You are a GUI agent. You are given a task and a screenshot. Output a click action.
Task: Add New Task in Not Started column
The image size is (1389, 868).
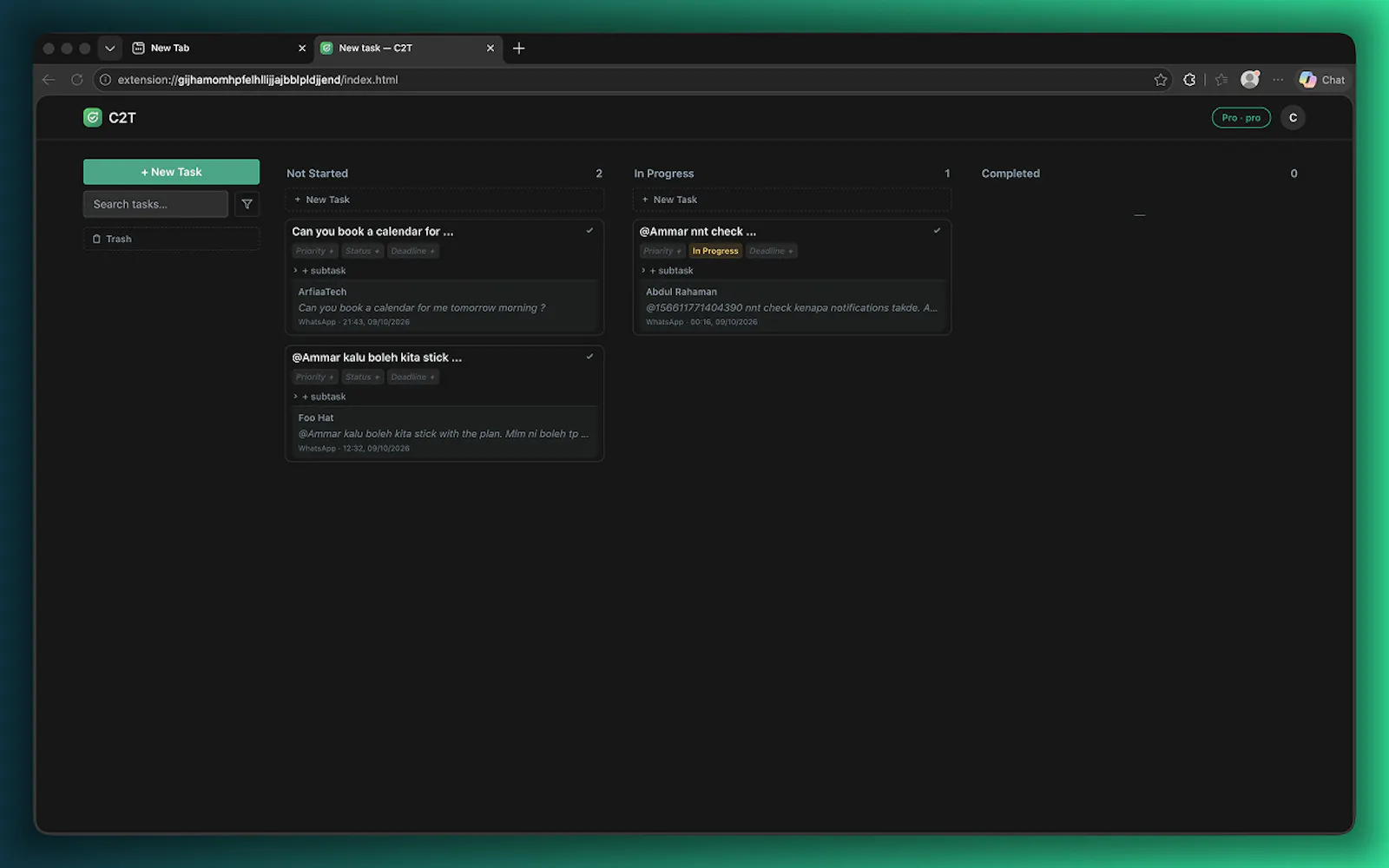click(444, 200)
